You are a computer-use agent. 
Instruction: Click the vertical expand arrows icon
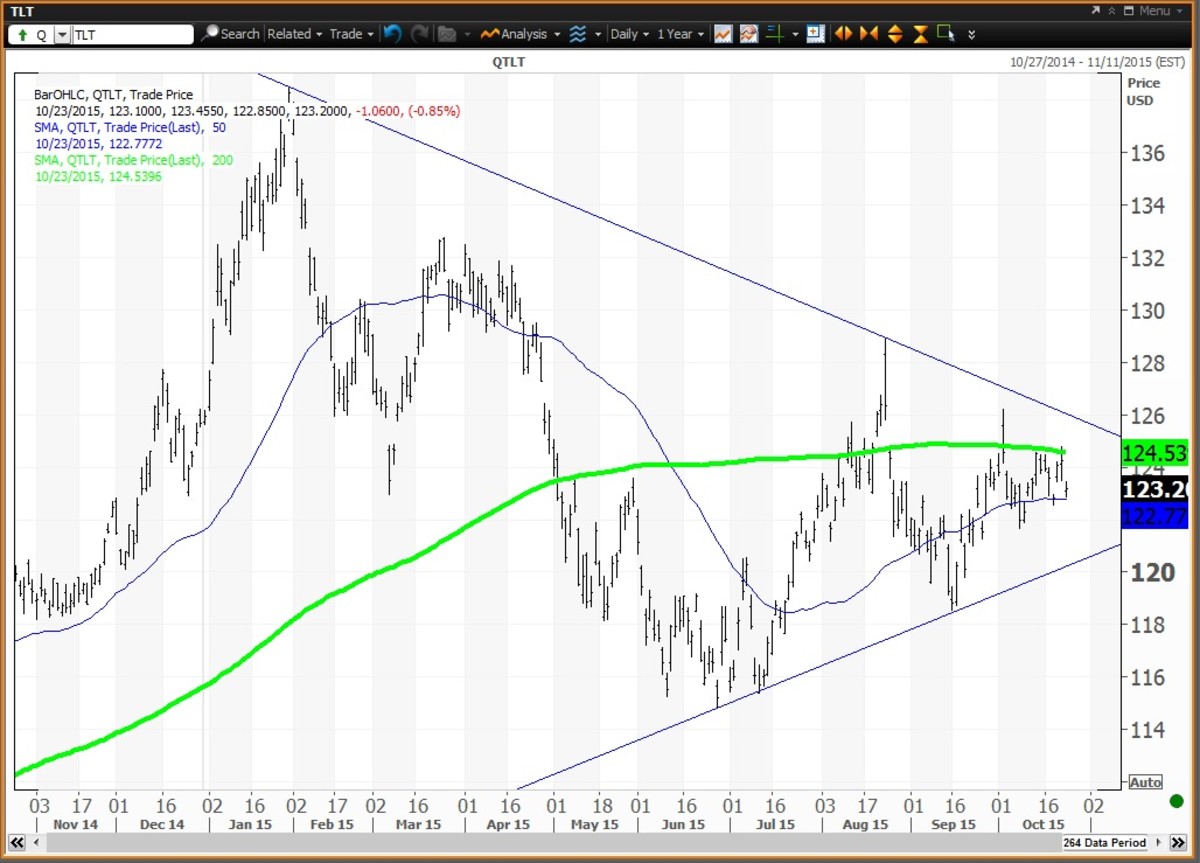[x=895, y=34]
